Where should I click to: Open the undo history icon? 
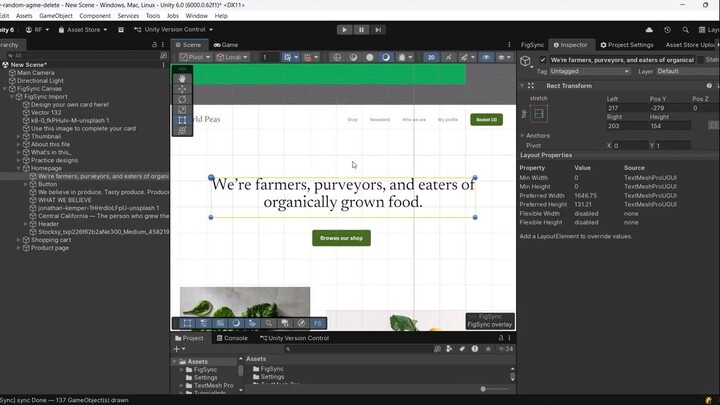click(667, 30)
